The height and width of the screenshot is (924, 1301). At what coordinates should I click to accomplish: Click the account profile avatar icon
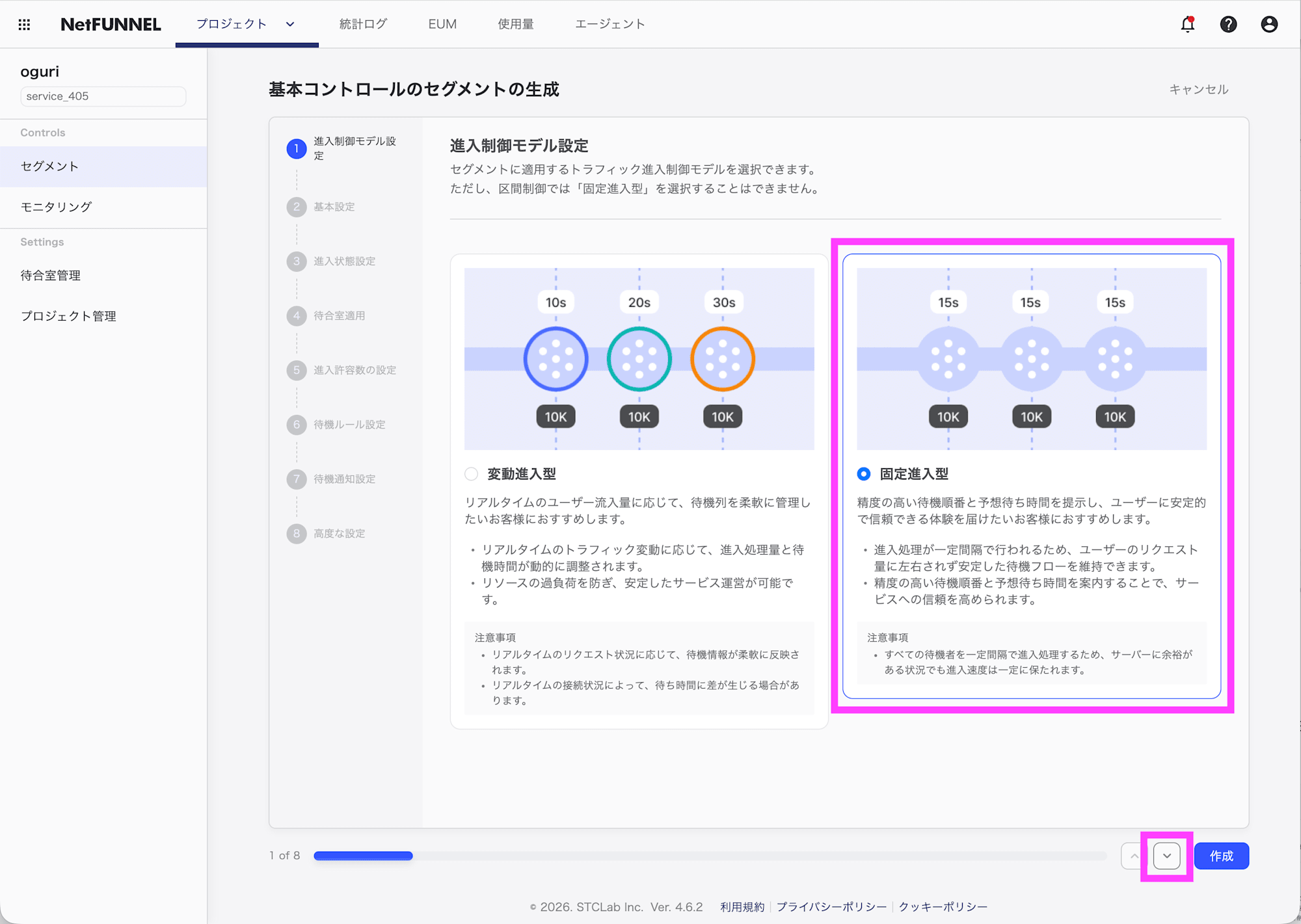pos(1268,24)
